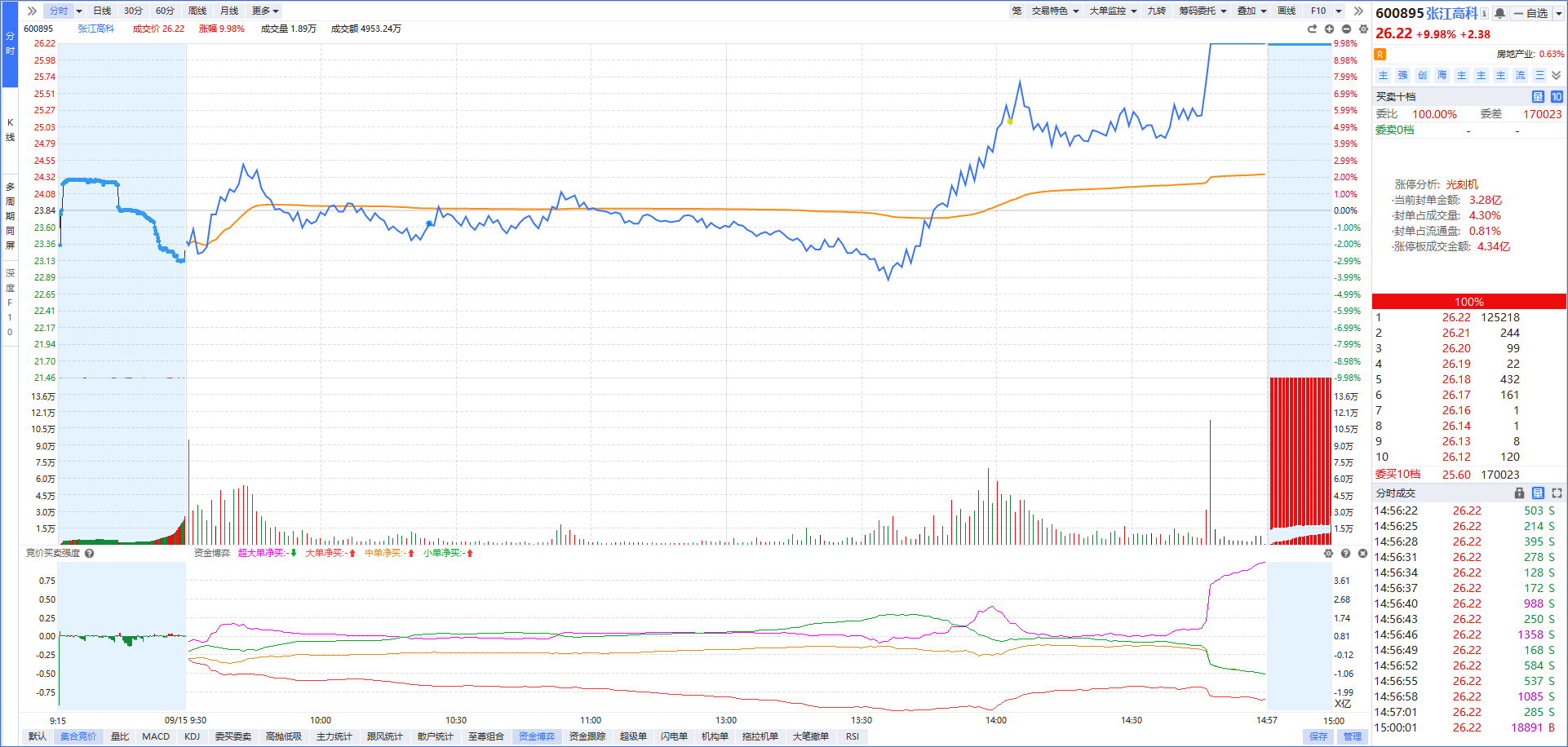Click the lock icon in 分时成交 header
1568x747 pixels.
coord(1519,493)
